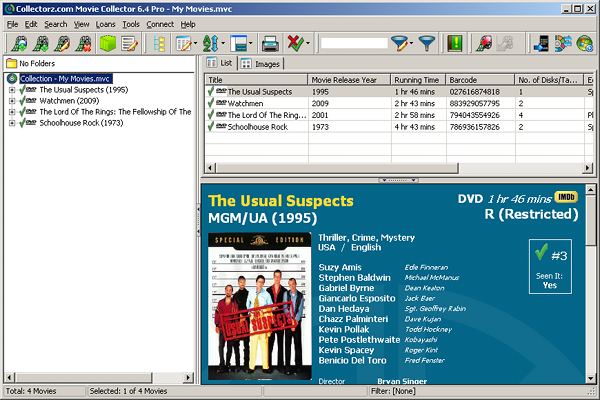The image size is (600, 400).
Task: Expand the Schoolhouse Rock (1973) tree node
Action: click(12, 123)
